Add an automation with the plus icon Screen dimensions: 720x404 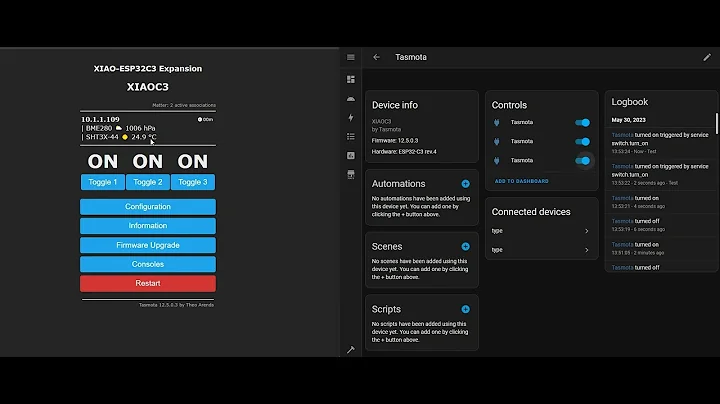[465, 184]
